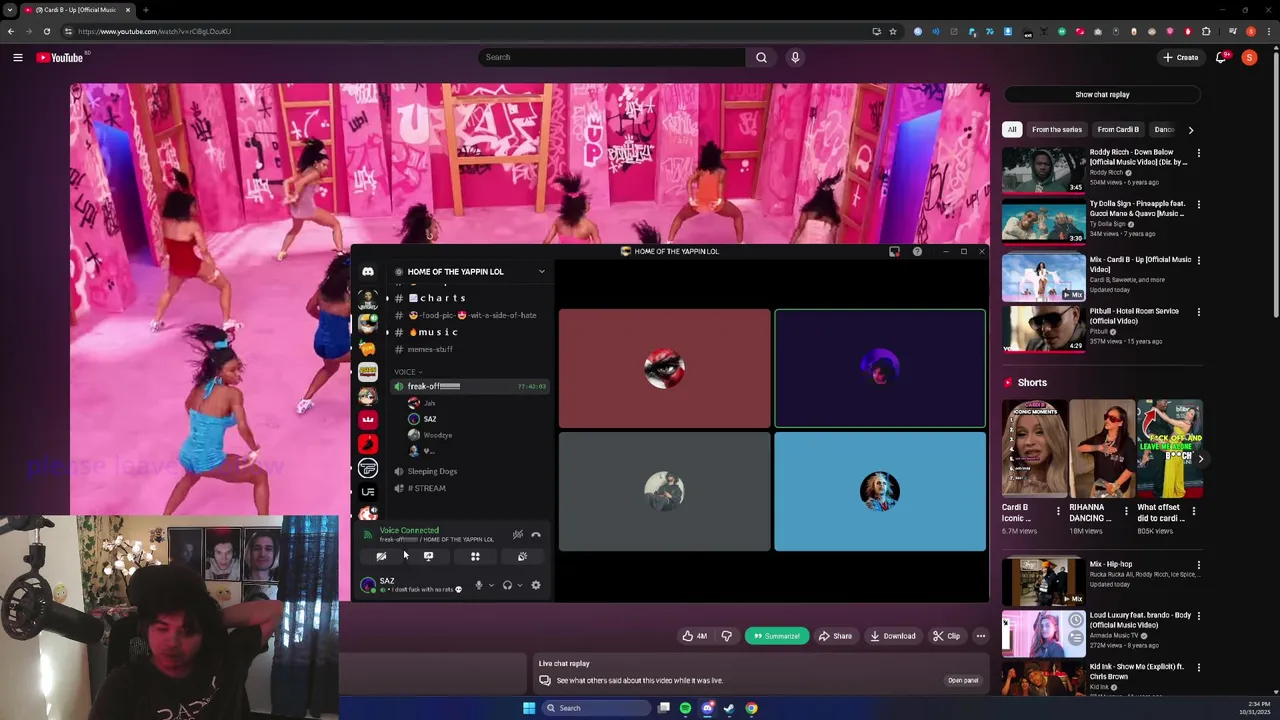
Task: Search YouTube with voice microphone
Action: 795,57
